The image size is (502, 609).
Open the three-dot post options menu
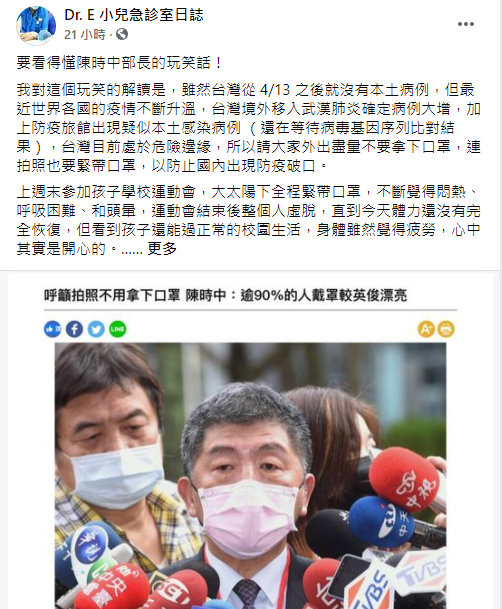[466, 24]
